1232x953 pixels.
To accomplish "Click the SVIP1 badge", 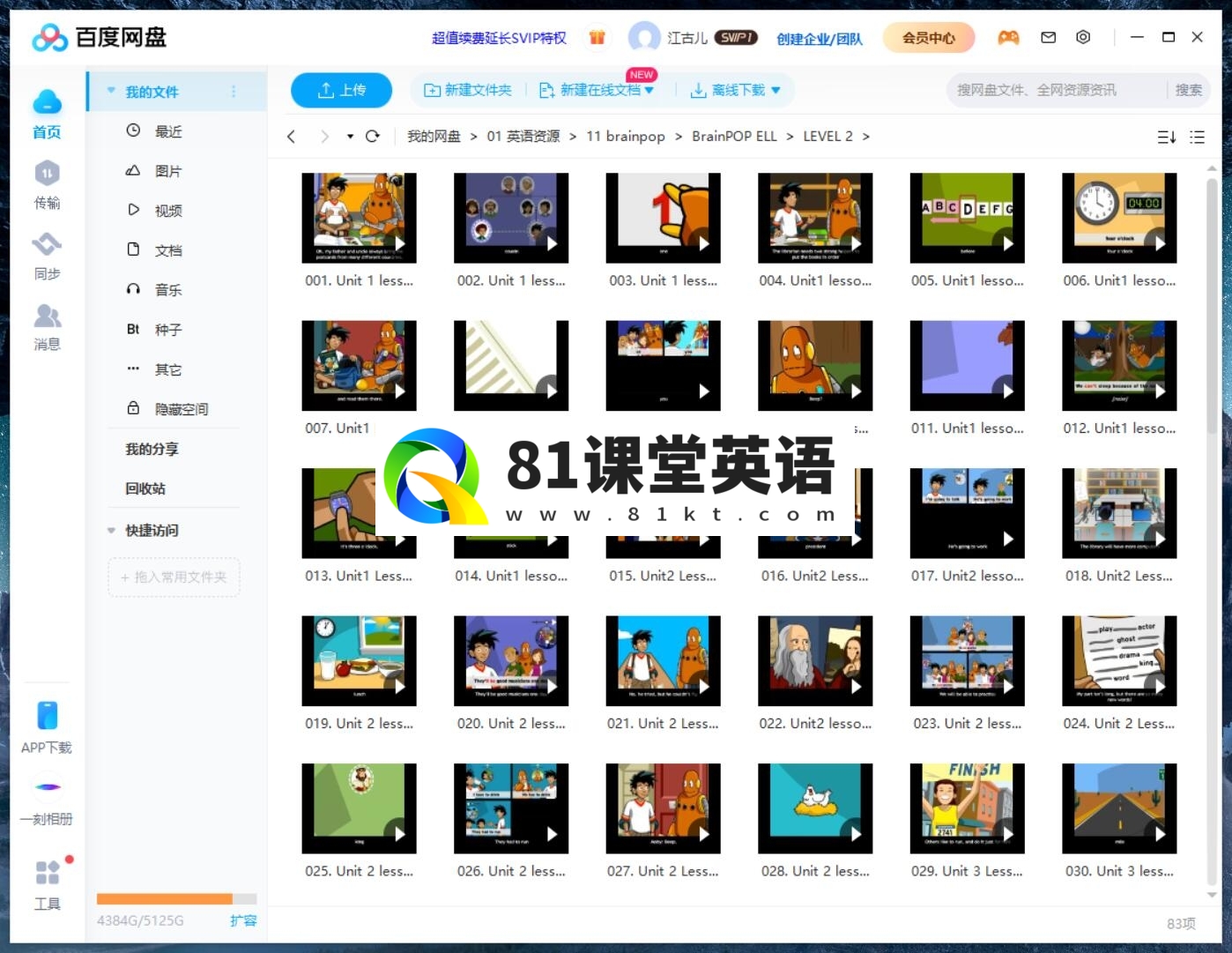I will [736, 38].
